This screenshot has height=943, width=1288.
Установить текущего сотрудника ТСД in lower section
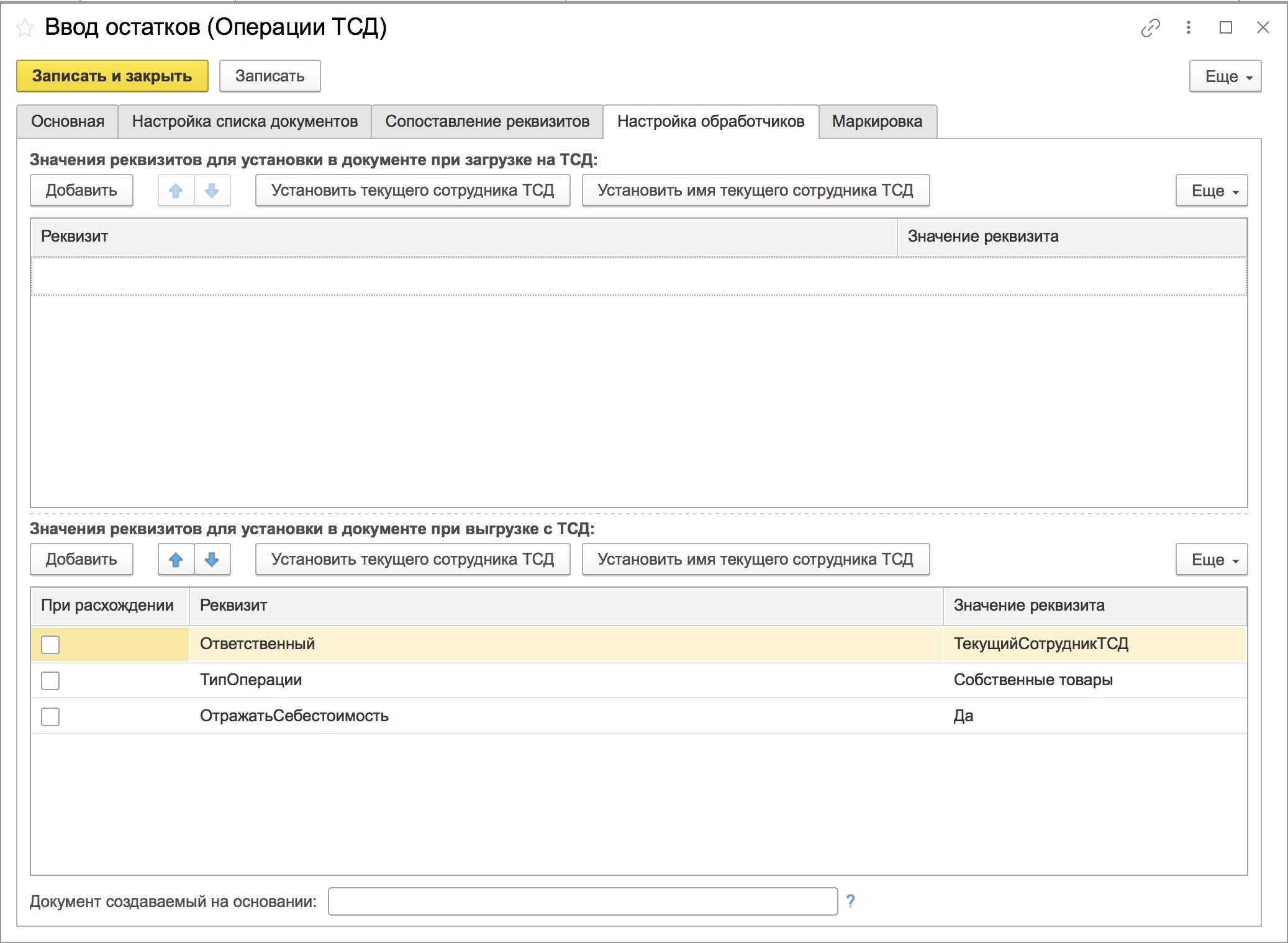pyautogui.click(x=412, y=560)
